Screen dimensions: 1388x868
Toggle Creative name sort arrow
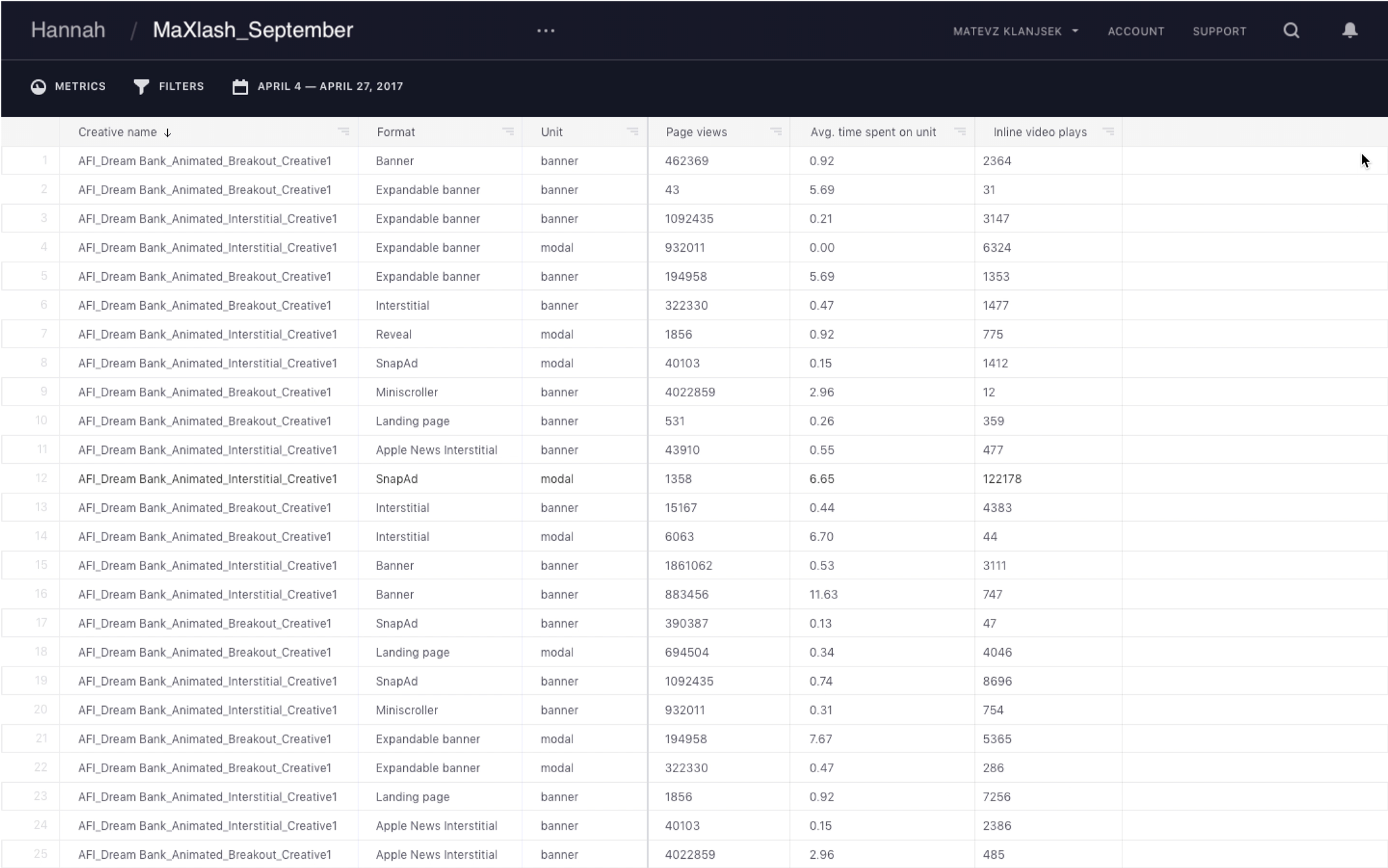click(x=168, y=133)
